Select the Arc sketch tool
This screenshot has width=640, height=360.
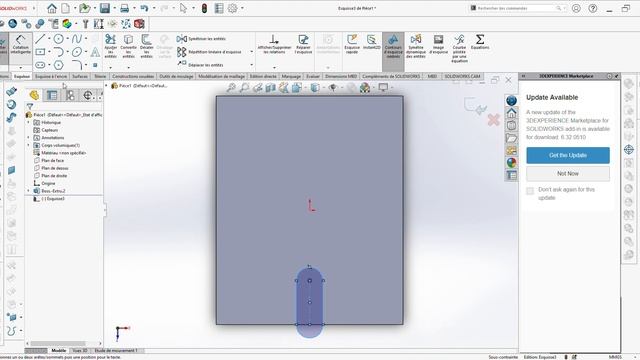click(x=59, y=52)
